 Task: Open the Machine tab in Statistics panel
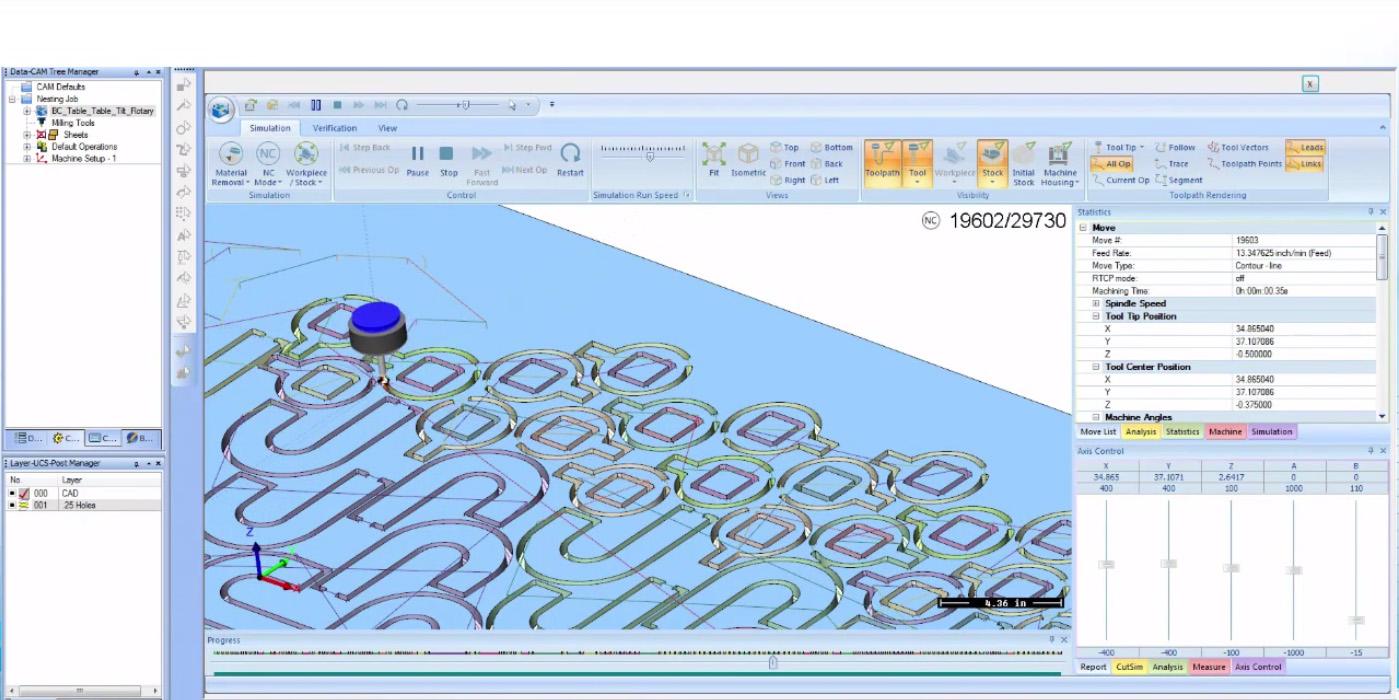[1224, 432]
